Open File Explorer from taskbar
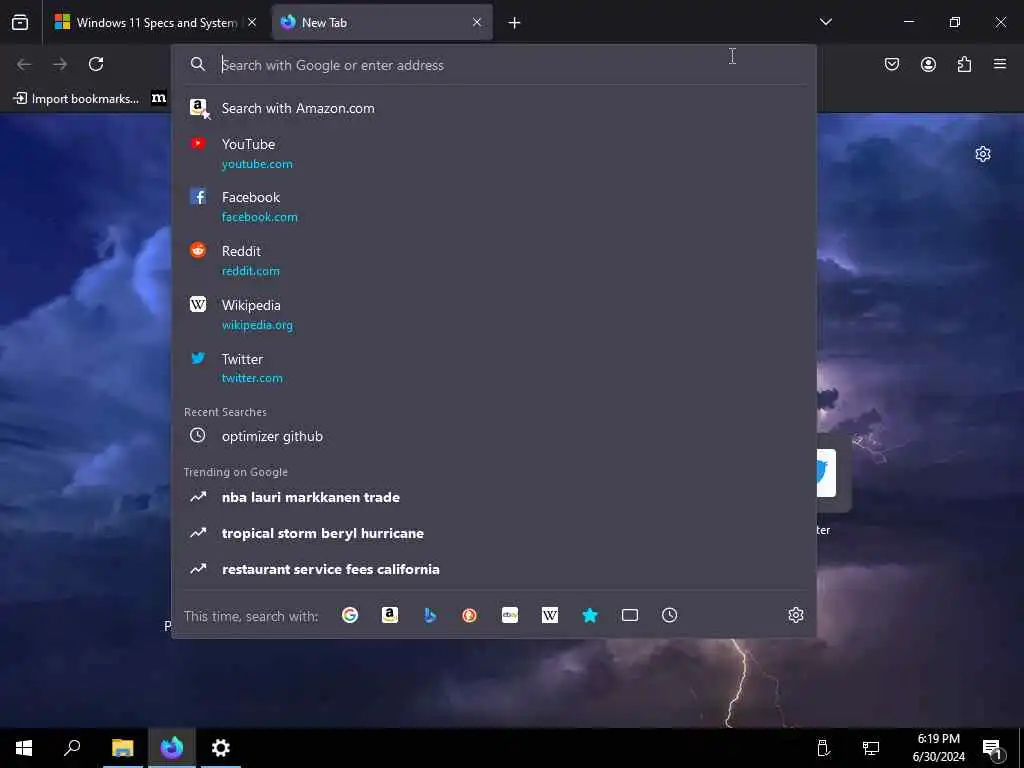The image size is (1024, 768). [122, 748]
